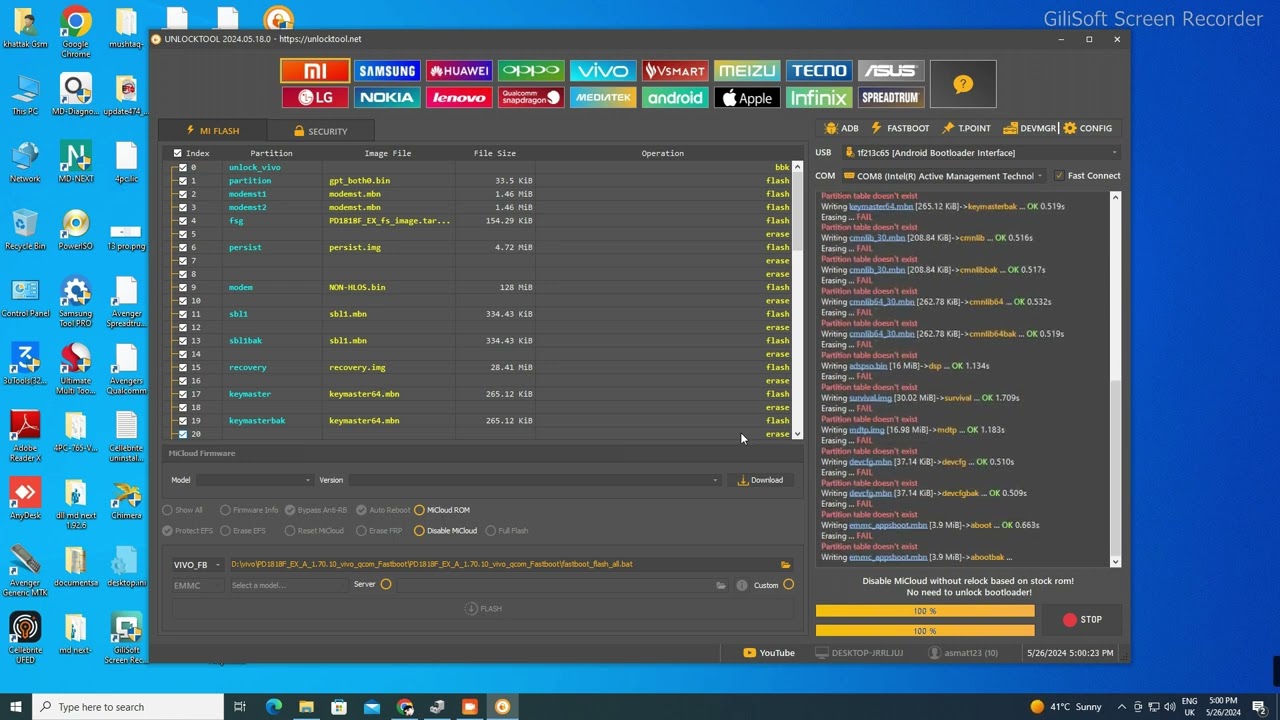Image resolution: width=1280 pixels, height=720 pixels.
Task: Browse for fastboot bat file folder icon
Action: (x=786, y=565)
